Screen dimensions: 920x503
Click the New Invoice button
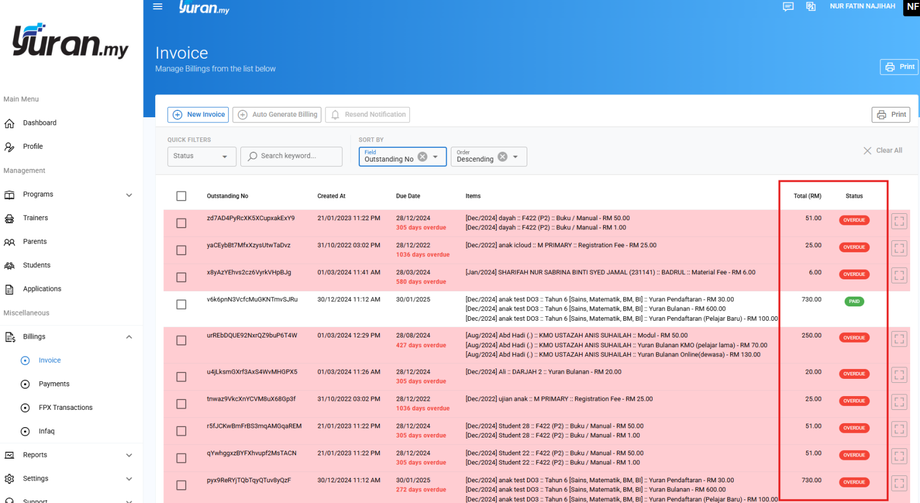[x=198, y=115]
